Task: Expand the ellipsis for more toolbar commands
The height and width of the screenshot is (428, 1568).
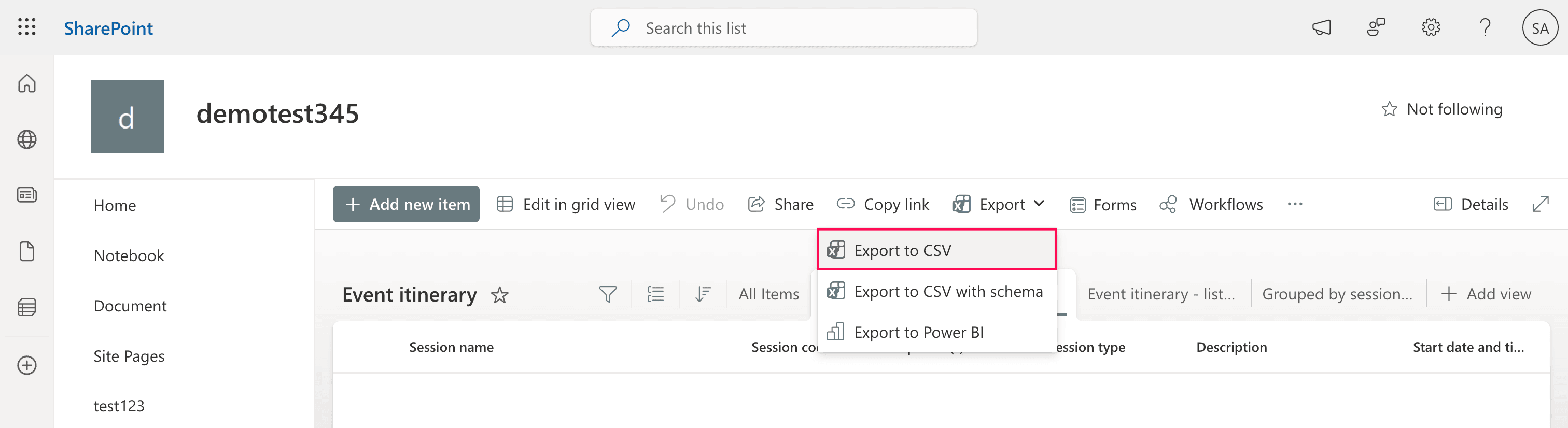Action: tap(1295, 204)
